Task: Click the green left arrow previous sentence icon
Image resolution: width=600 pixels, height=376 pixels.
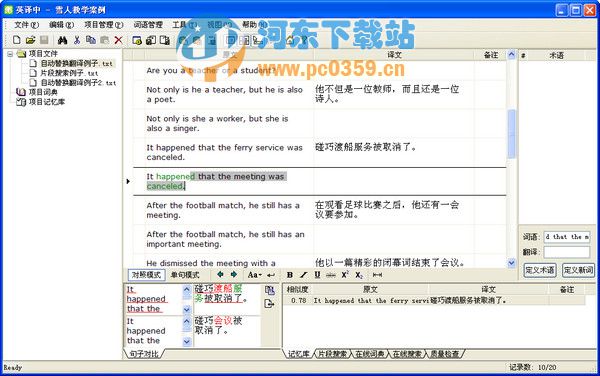Action: [x=220, y=274]
